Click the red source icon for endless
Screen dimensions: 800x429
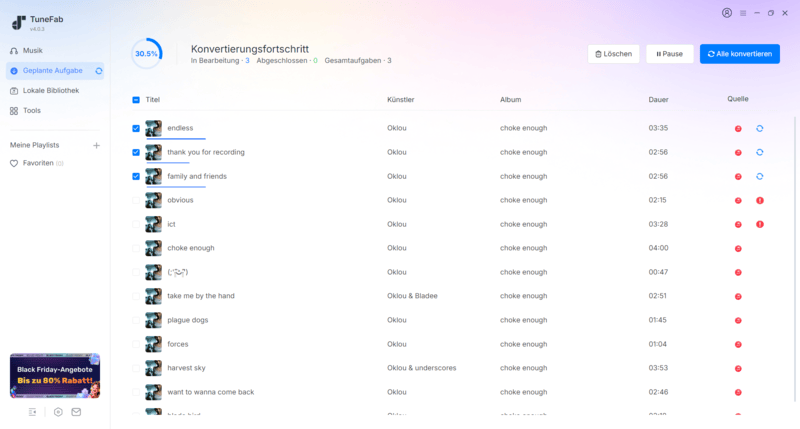(x=738, y=129)
